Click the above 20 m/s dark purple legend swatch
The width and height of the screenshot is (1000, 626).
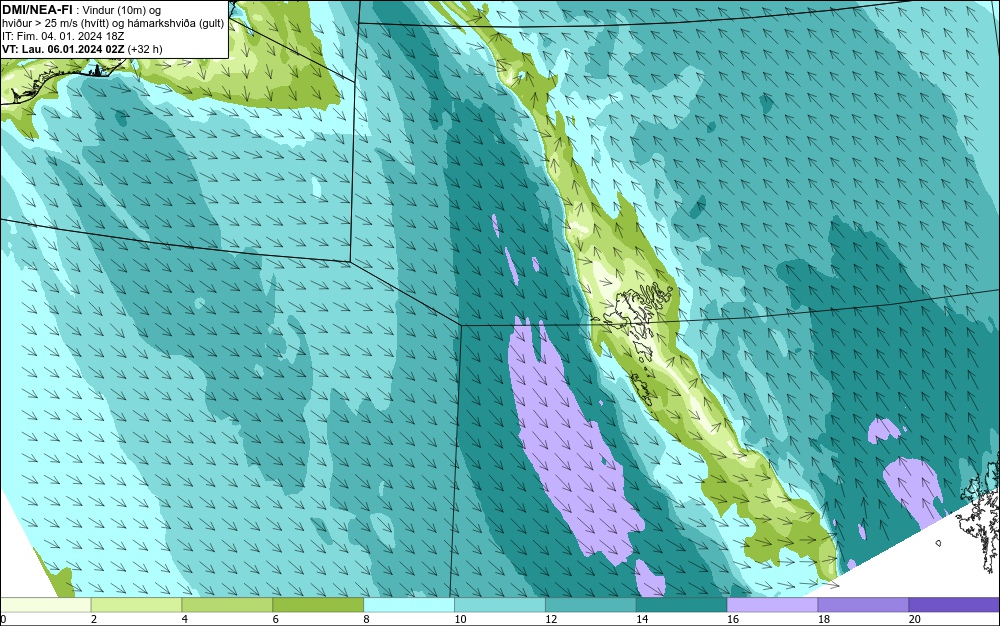954,604
